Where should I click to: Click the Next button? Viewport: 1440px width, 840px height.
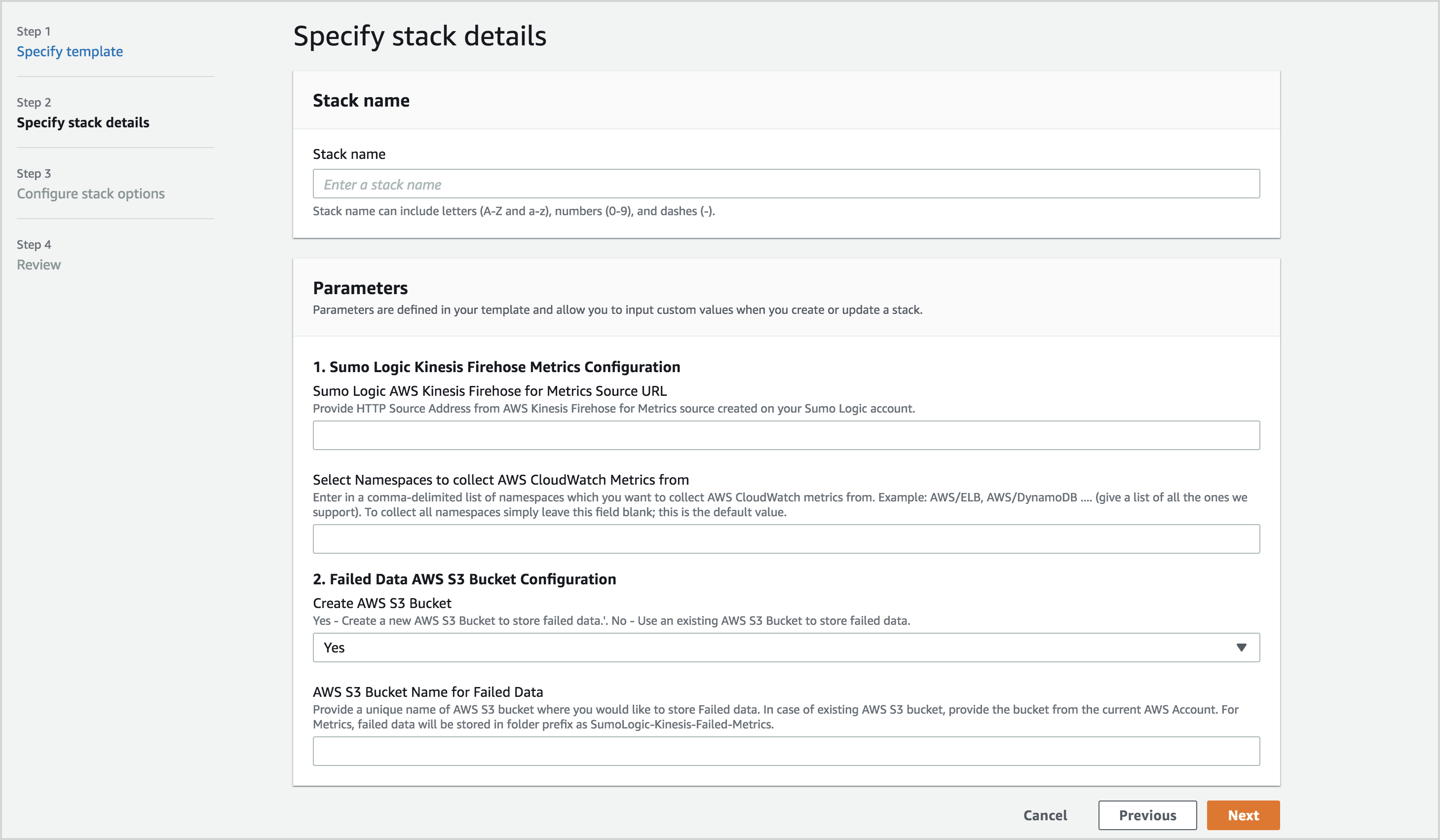[1243, 815]
